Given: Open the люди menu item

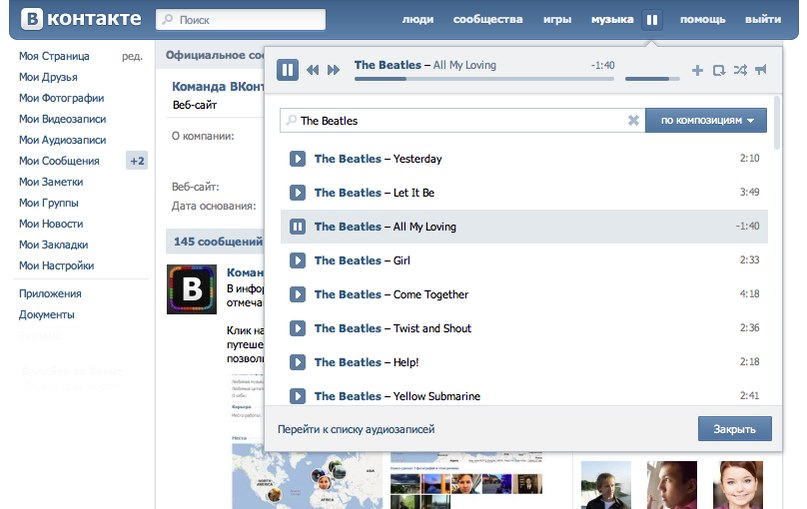Looking at the screenshot, I should [x=417, y=20].
